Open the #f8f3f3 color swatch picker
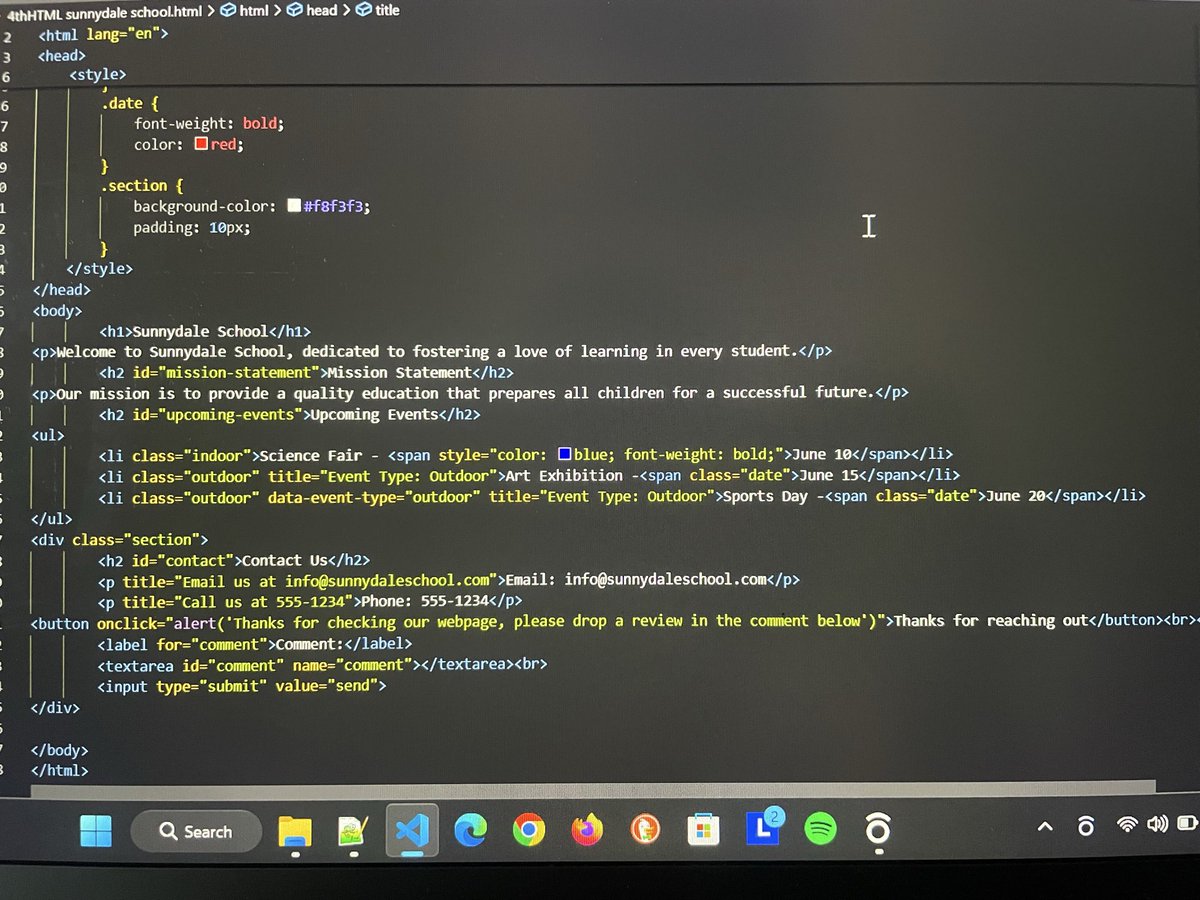The image size is (1200, 900). (294, 206)
